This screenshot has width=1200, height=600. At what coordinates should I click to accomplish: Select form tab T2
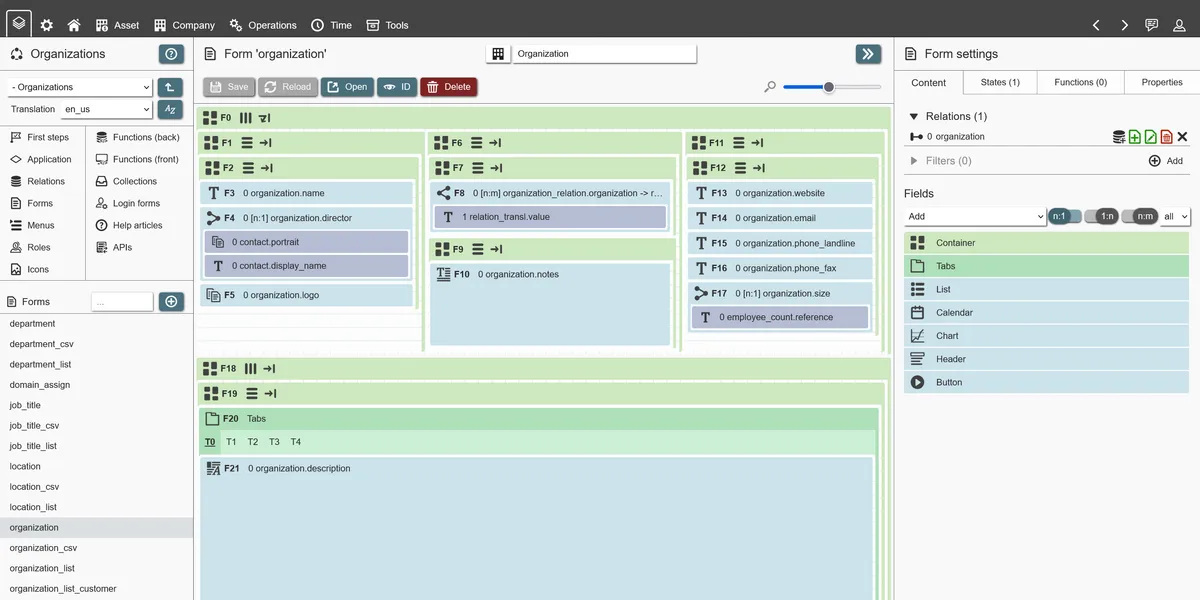[x=253, y=442]
